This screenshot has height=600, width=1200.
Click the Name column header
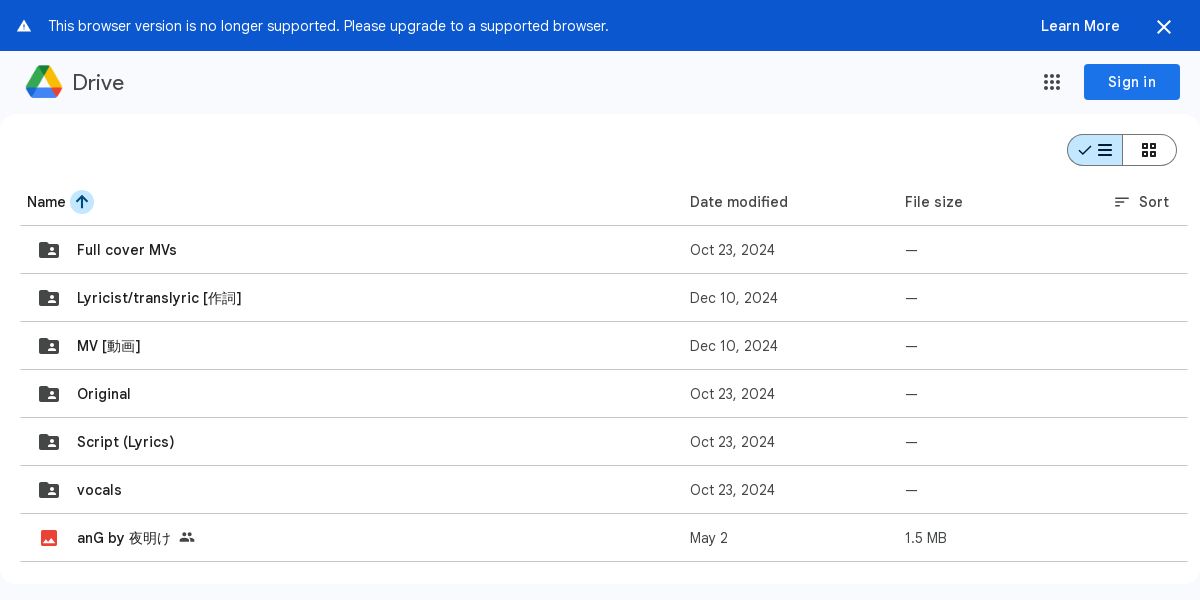pos(46,202)
